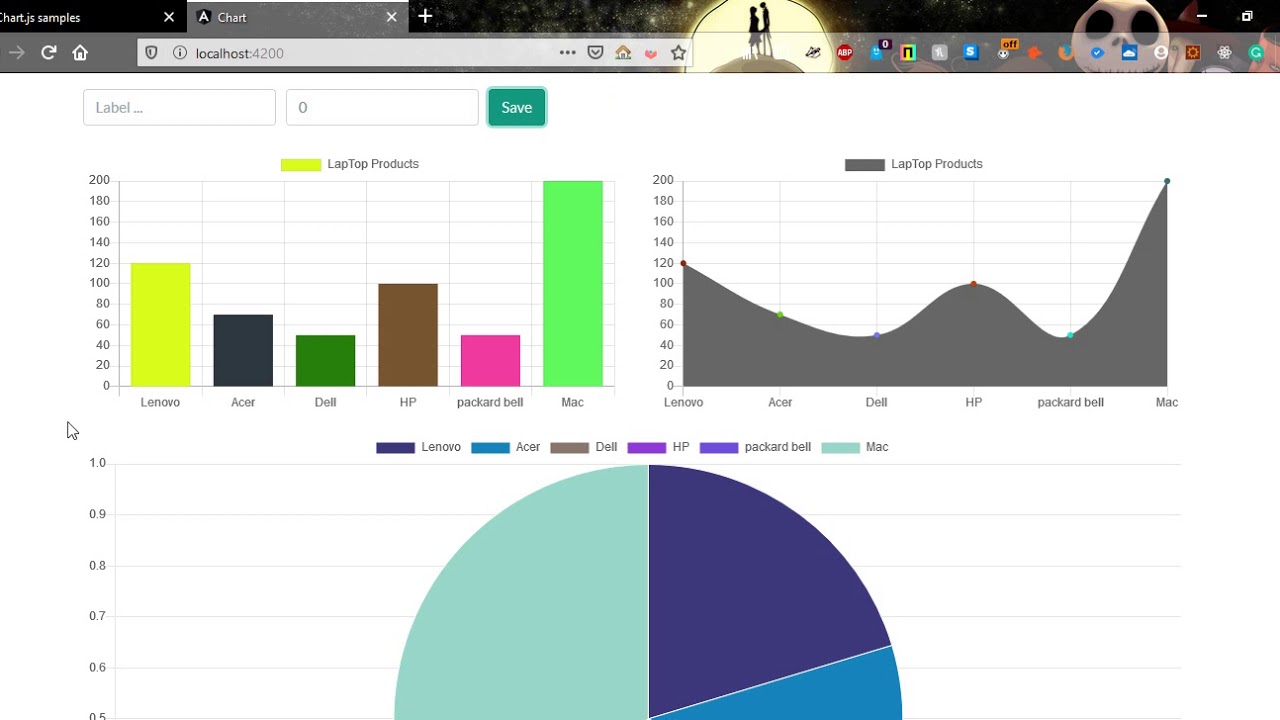Image resolution: width=1280 pixels, height=720 pixels.
Task: Click the Mac teal legend swatch
Action: (840, 447)
